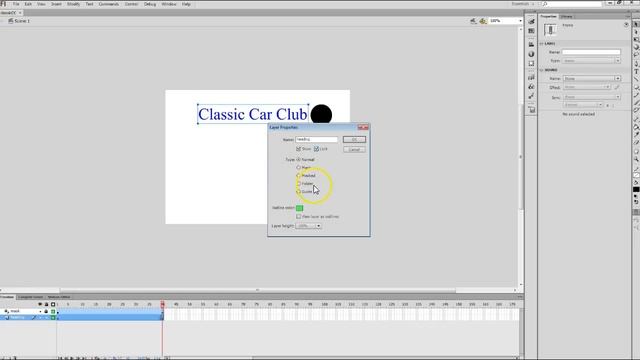Open the Sound Effect dropdown
This screenshot has height=360, width=640.
point(587,87)
